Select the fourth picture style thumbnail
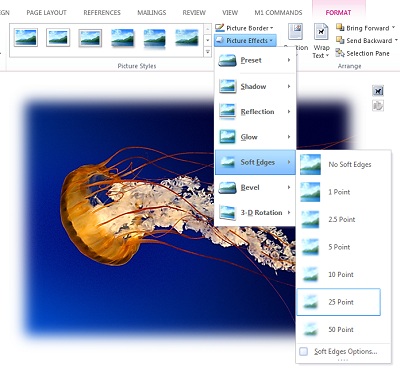 pos(122,37)
